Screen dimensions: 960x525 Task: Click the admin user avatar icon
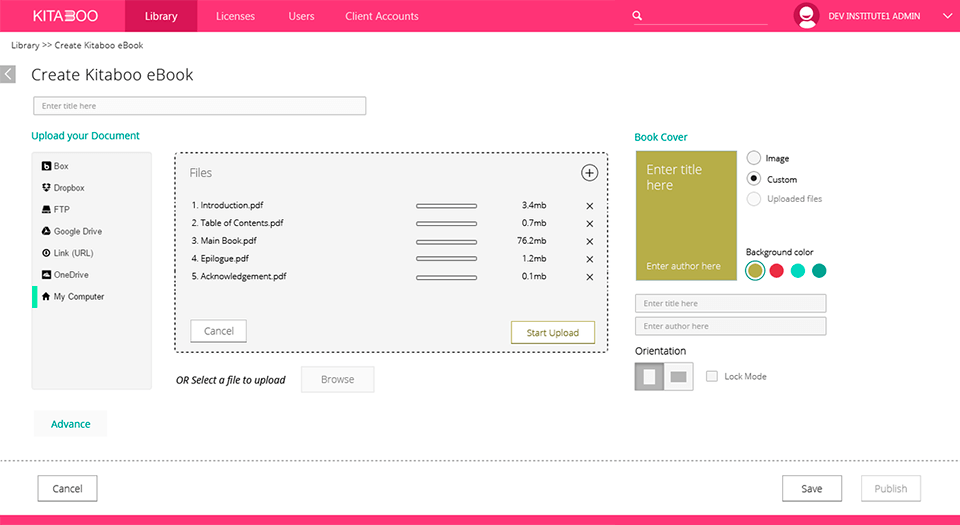tap(806, 16)
